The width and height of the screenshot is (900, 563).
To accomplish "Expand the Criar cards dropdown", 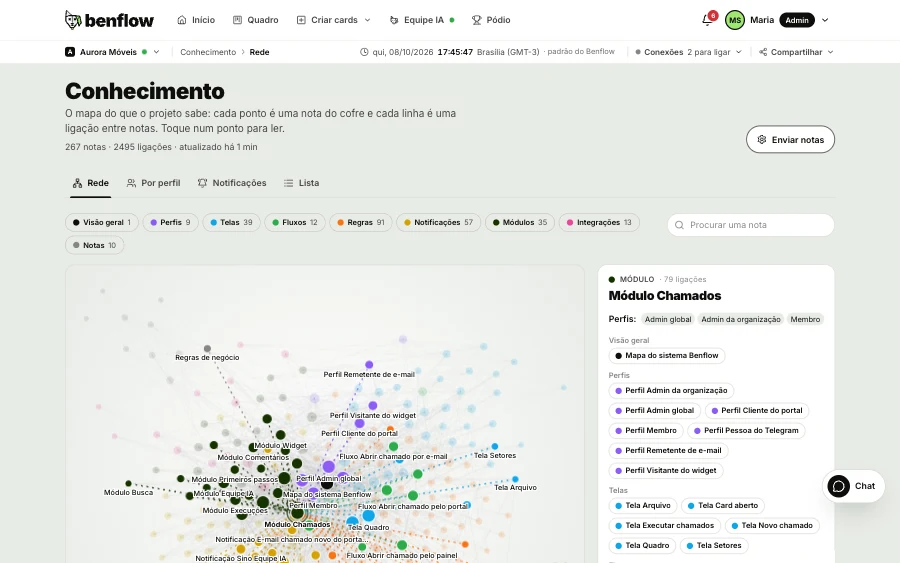I will point(333,20).
